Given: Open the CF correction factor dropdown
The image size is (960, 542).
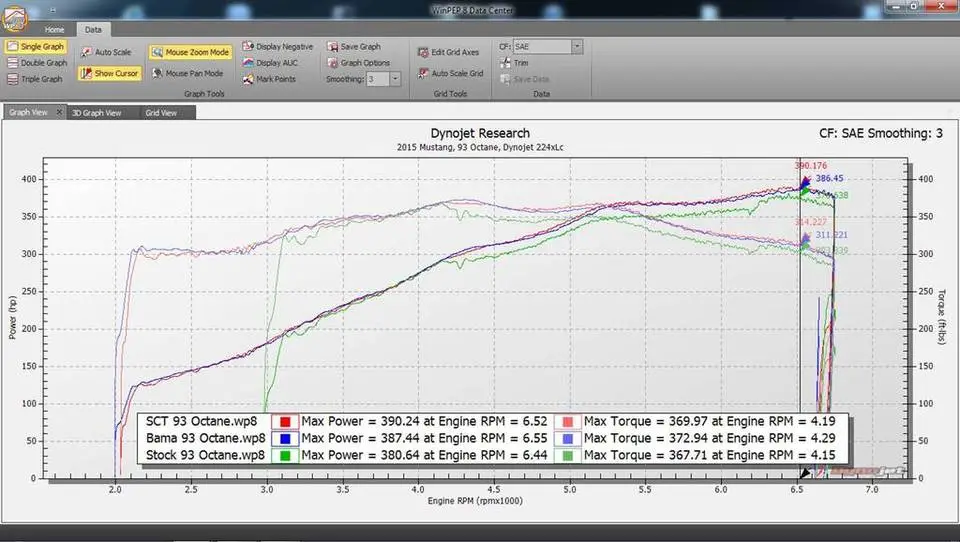Looking at the screenshot, I should [577, 47].
